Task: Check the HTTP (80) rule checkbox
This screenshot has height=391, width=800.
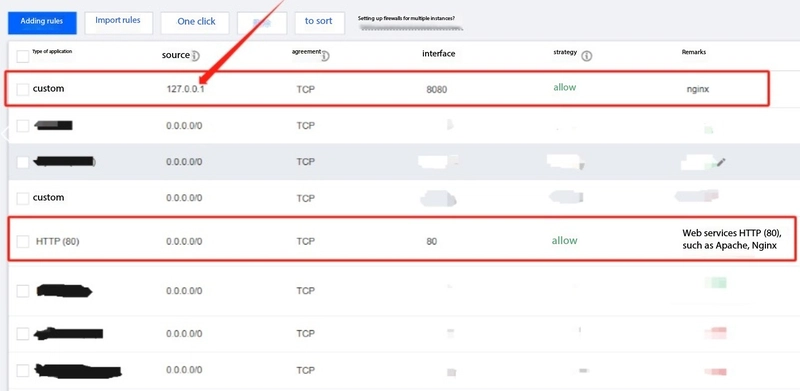Action: tap(22, 241)
